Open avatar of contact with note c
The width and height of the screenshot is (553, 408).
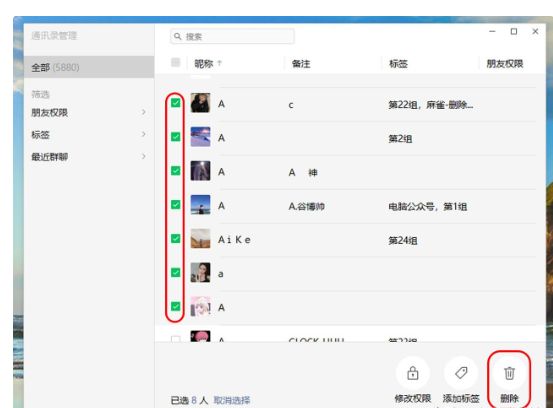point(200,103)
